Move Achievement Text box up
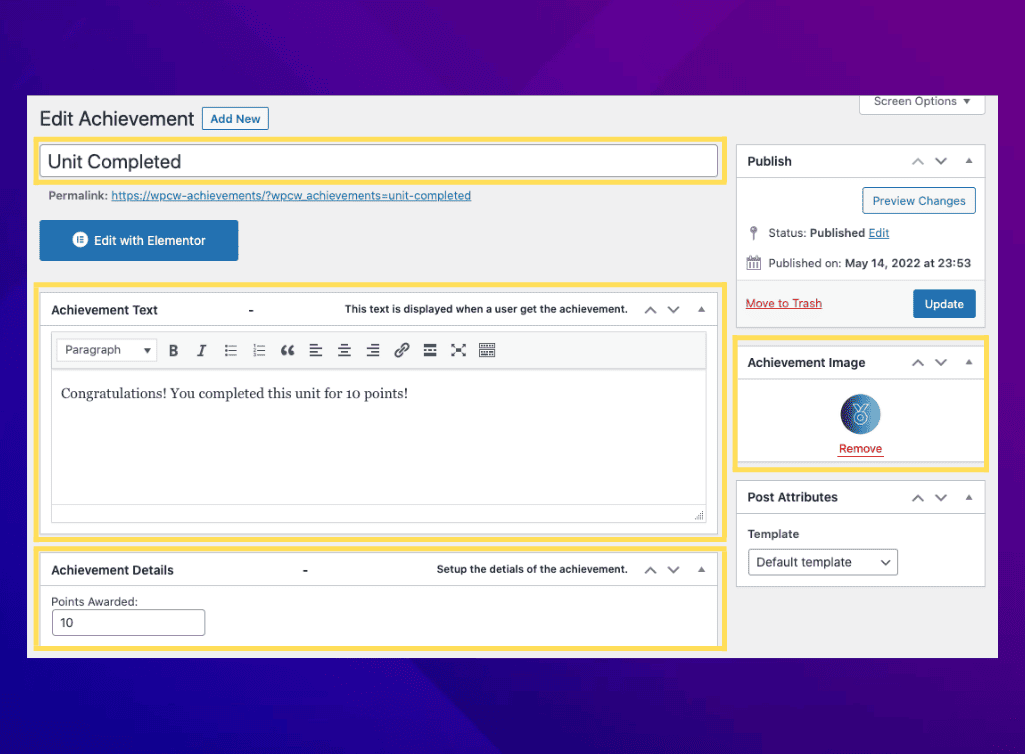The height and width of the screenshot is (754, 1025). (650, 310)
